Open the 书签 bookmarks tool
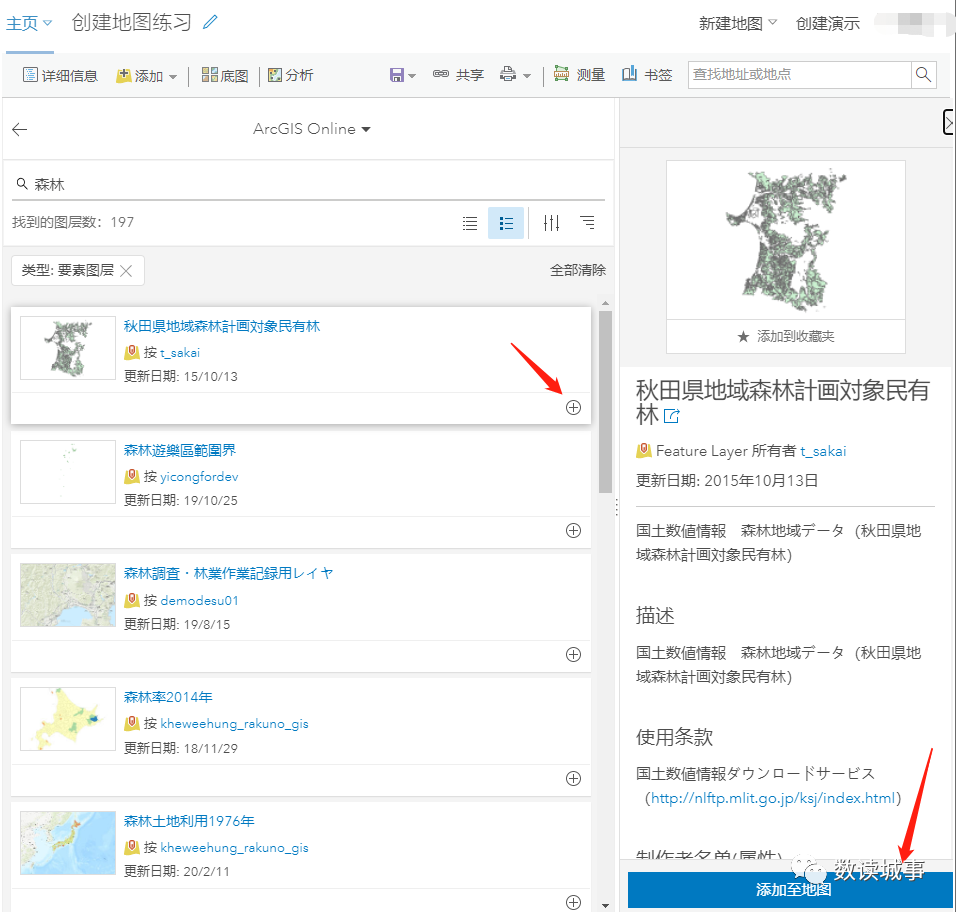The image size is (956, 912). [647, 74]
